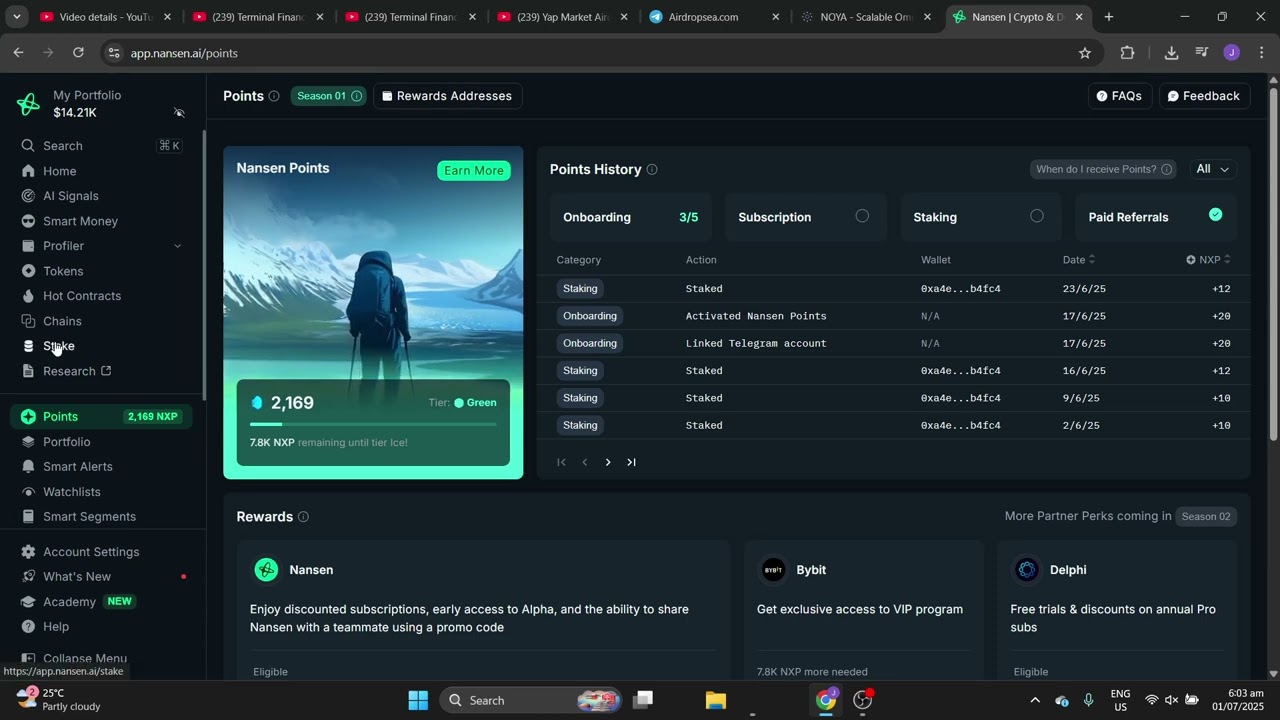Toggle the Paid Referrals checkmark
This screenshot has height=720, width=1280.
point(1215,215)
